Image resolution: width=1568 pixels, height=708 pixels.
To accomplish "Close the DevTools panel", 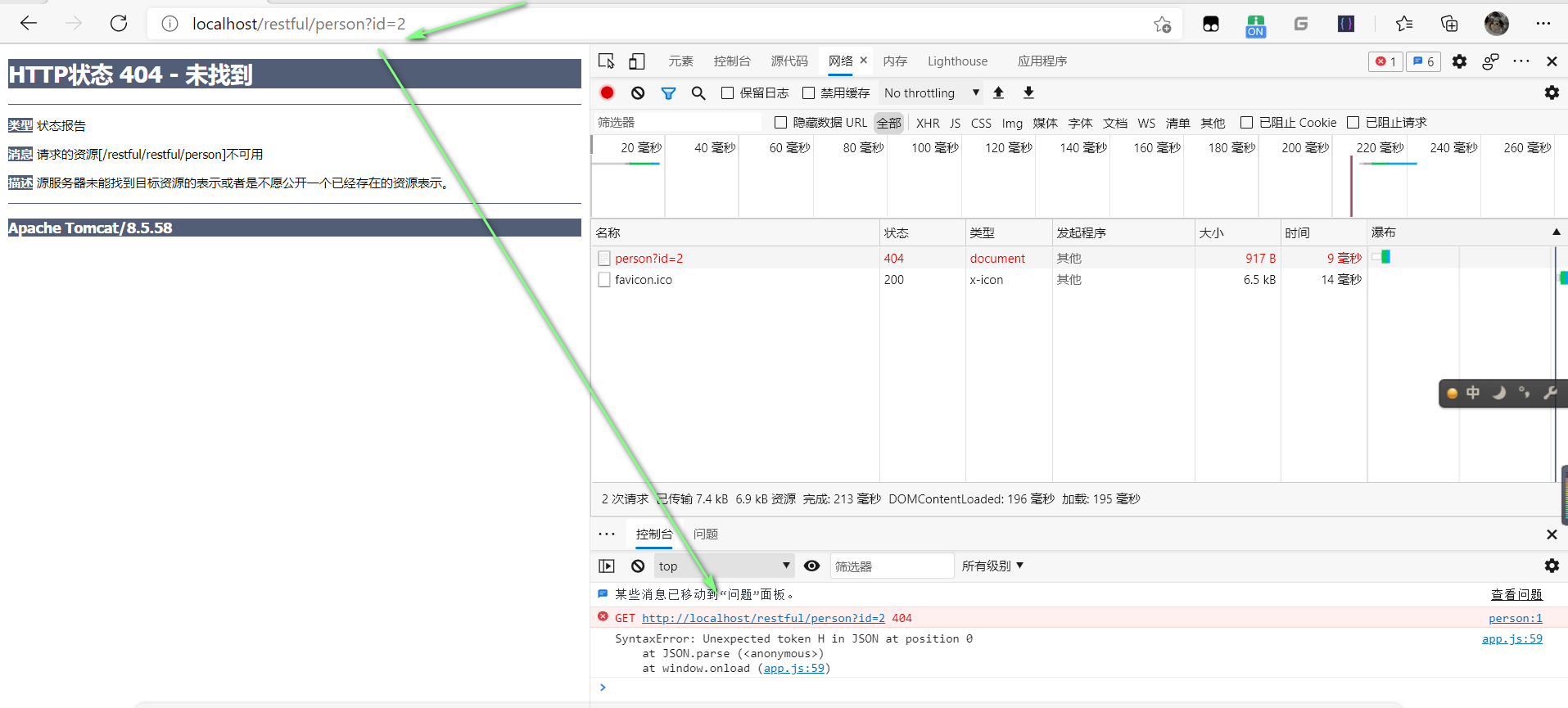I will (1552, 61).
